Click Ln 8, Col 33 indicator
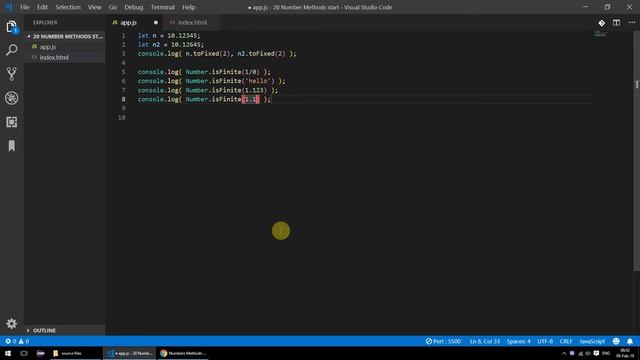 pos(484,341)
